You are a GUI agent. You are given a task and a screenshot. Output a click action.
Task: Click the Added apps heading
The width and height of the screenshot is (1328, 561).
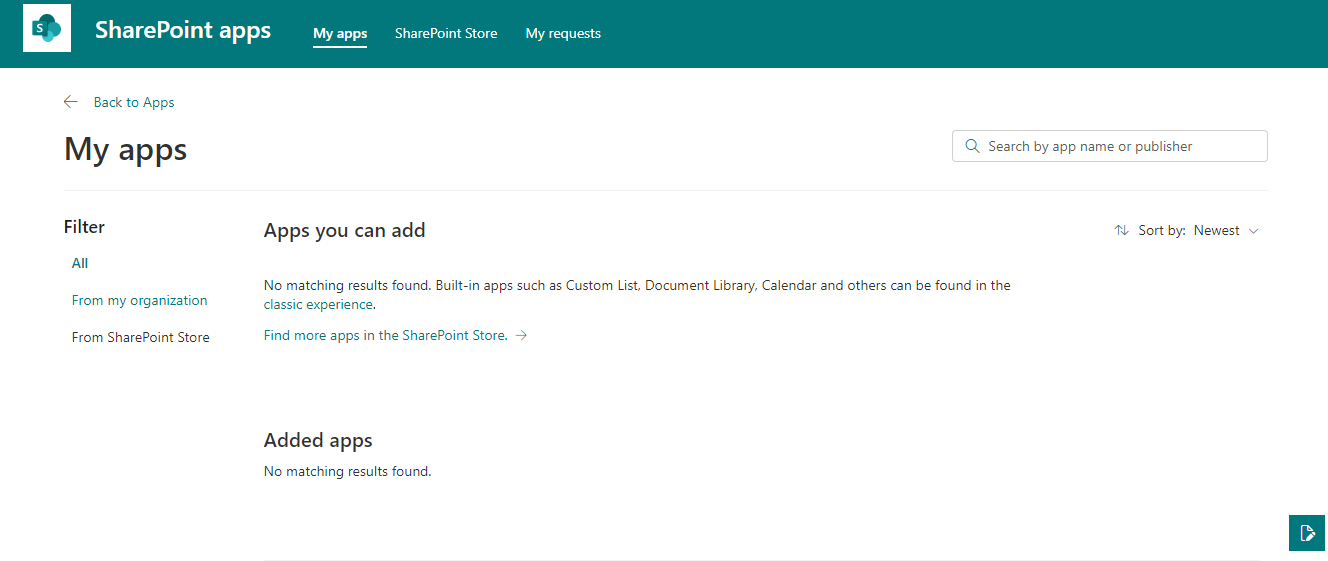point(318,440)
